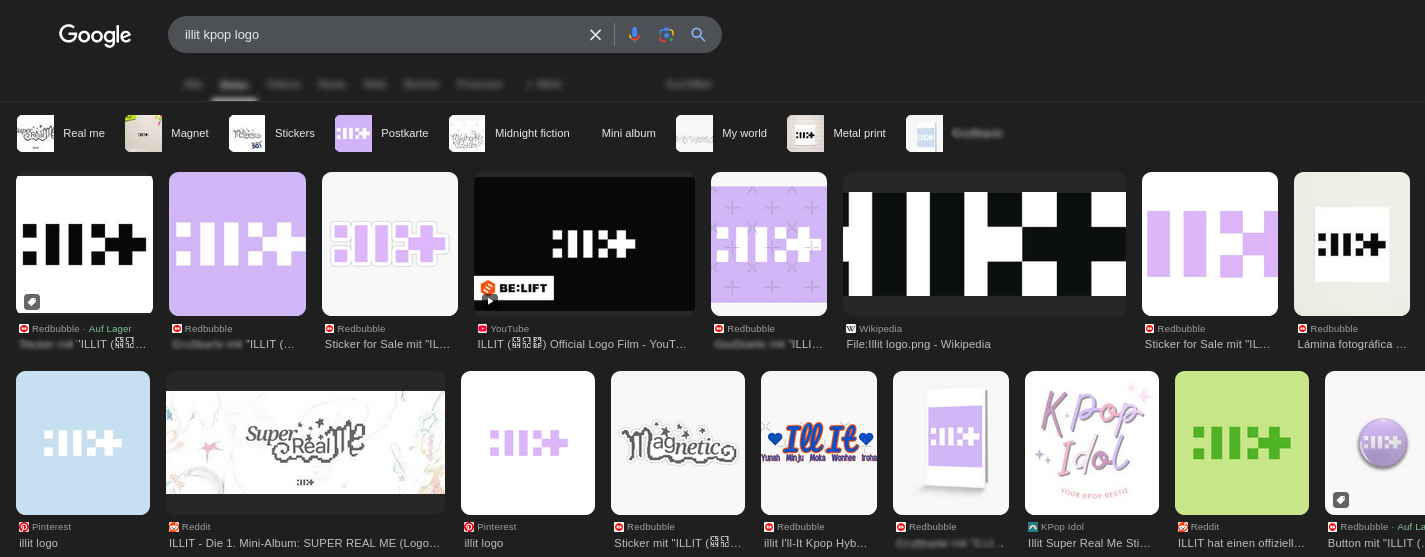This screenshot has height=557, width=1425.
Task: Open the lavender greeting card mockup thumbnail
Action: 951,443
